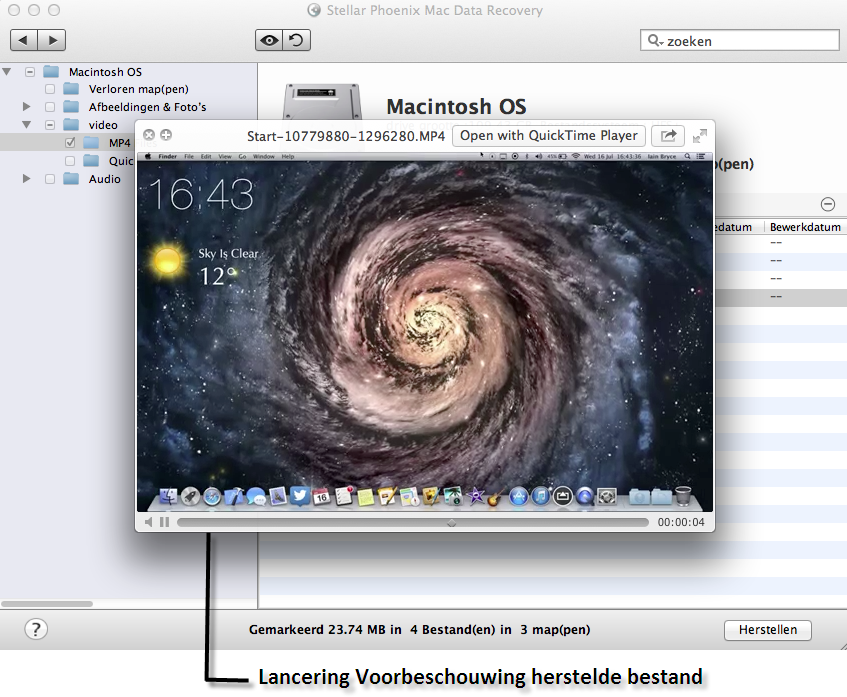Screen dimensions: 847x697
Task: Expand the Audio folder triangle
Action: pyautogui.click(x=26, y=178)
